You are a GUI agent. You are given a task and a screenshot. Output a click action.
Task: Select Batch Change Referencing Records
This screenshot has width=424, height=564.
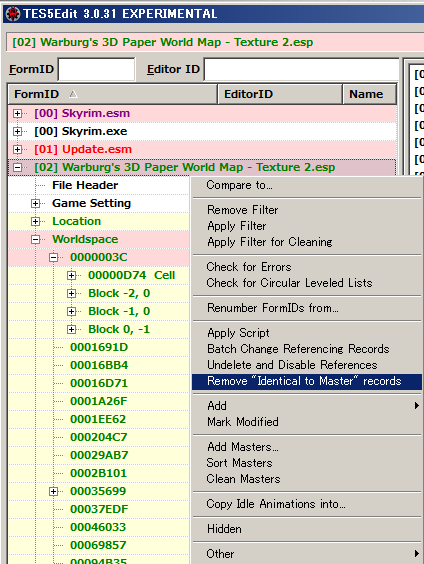307,349
